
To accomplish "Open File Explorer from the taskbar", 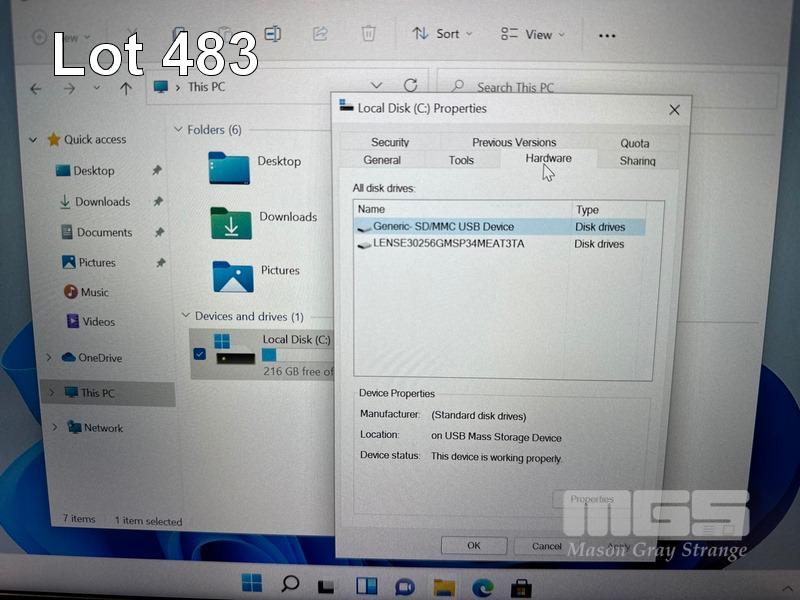I will [444, 585].
